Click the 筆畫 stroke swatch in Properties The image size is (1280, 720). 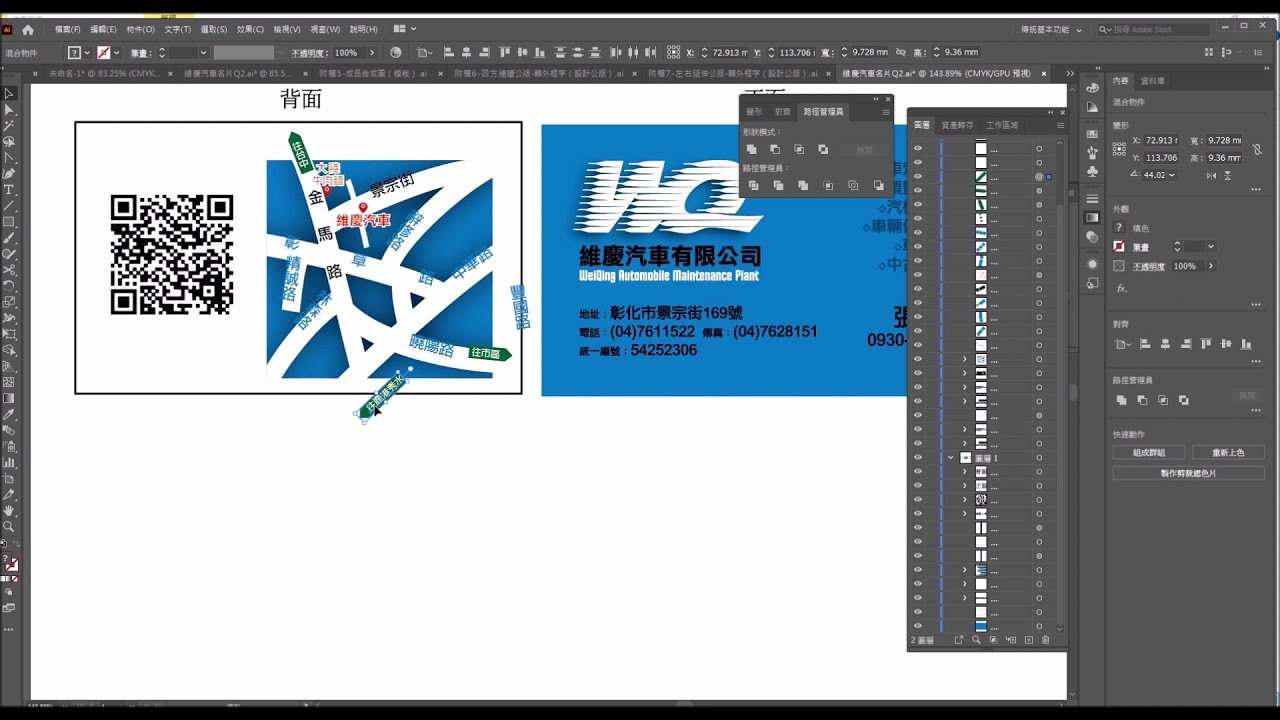1119,246
